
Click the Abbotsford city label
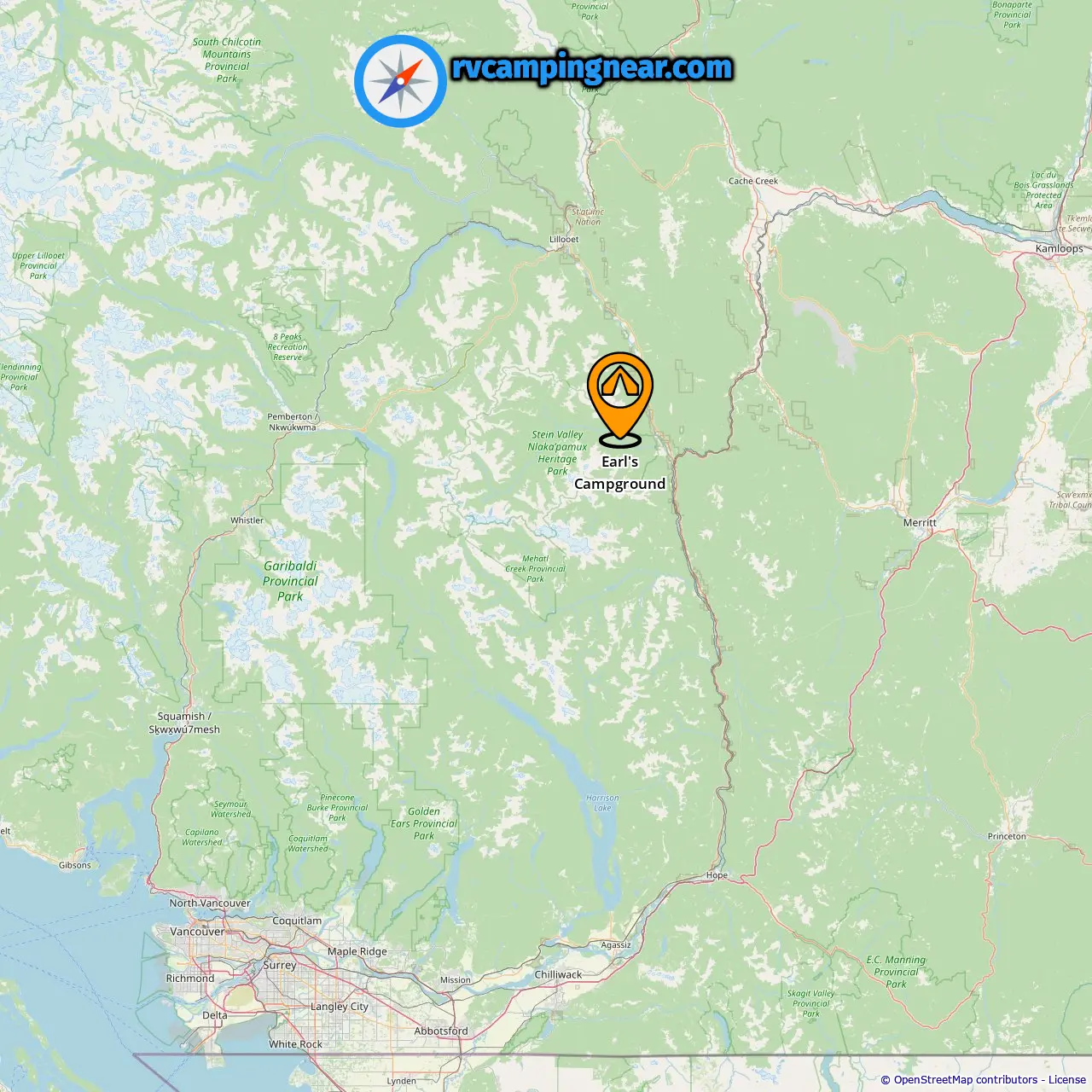pyautogui.click(x=441, y=1031)
